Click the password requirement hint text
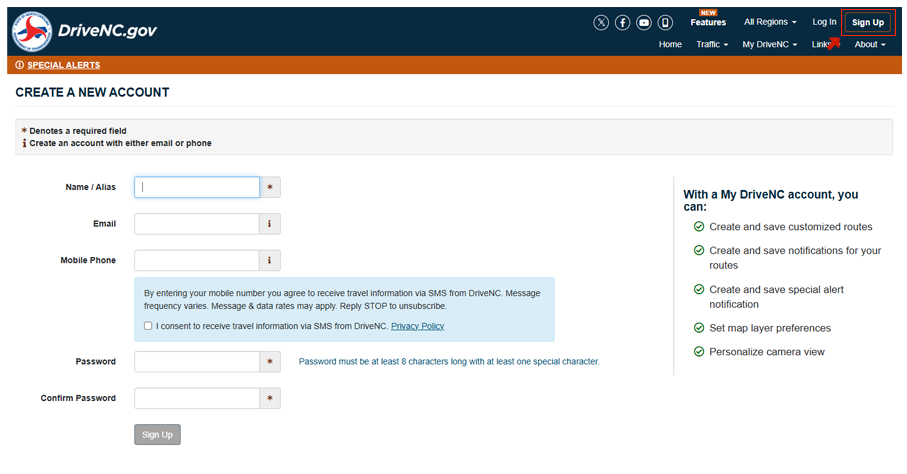The width and height of the screenshot is (907, 474). coord(449,362)
